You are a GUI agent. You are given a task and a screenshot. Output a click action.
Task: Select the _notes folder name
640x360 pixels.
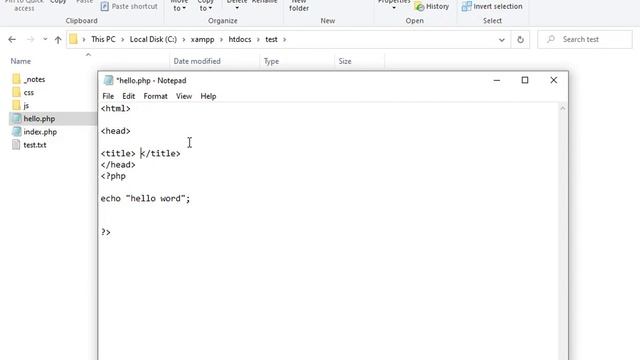34,80
